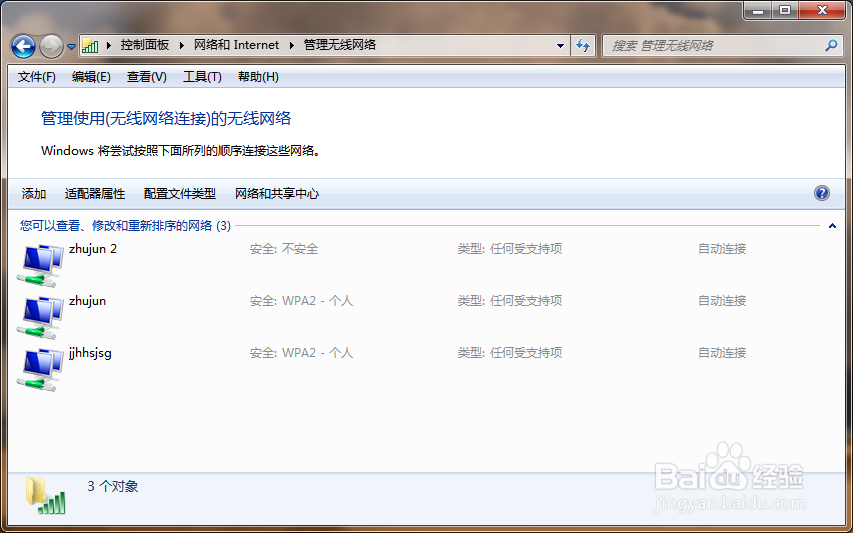Expand the arrow after 网络和 Internet in the breadcrumb
Viewport: 853px width, 533px height.
292,45
